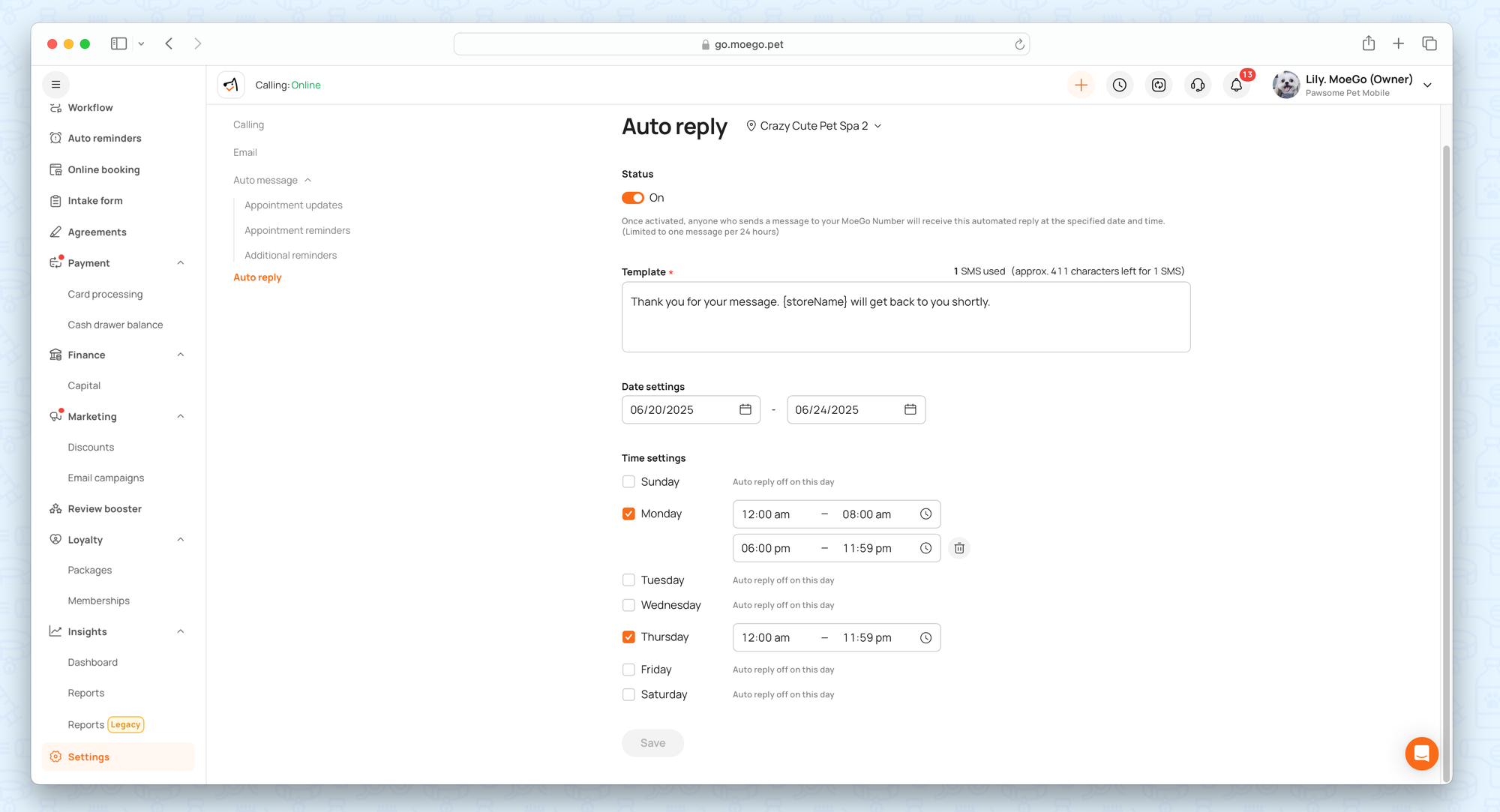Click the page vertical scrollbar
Viewport: 1500px width, 812px height.
(x=1446, y=450)
